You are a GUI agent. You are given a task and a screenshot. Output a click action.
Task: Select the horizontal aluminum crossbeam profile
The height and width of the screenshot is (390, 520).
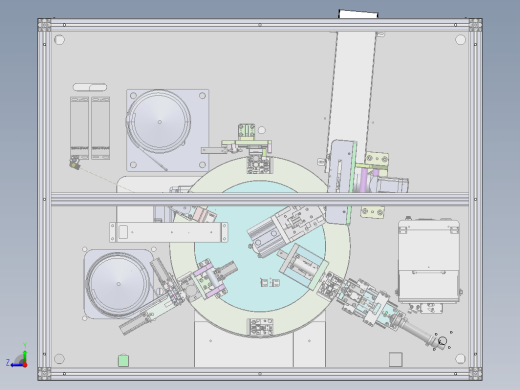point(260,199)
